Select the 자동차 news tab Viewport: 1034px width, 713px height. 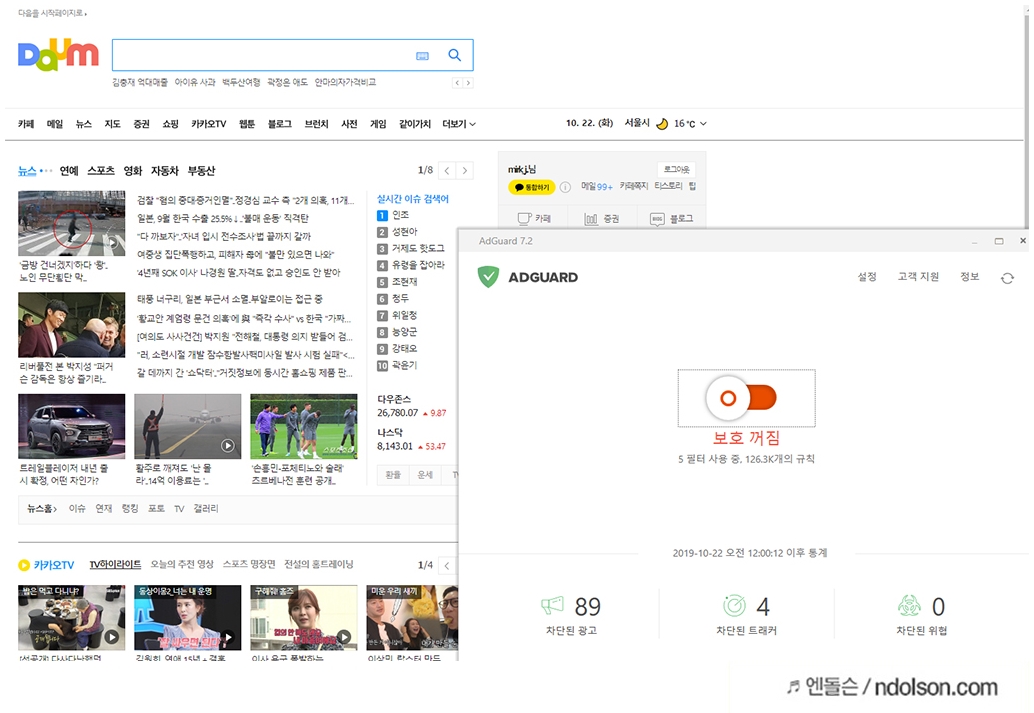165,171
